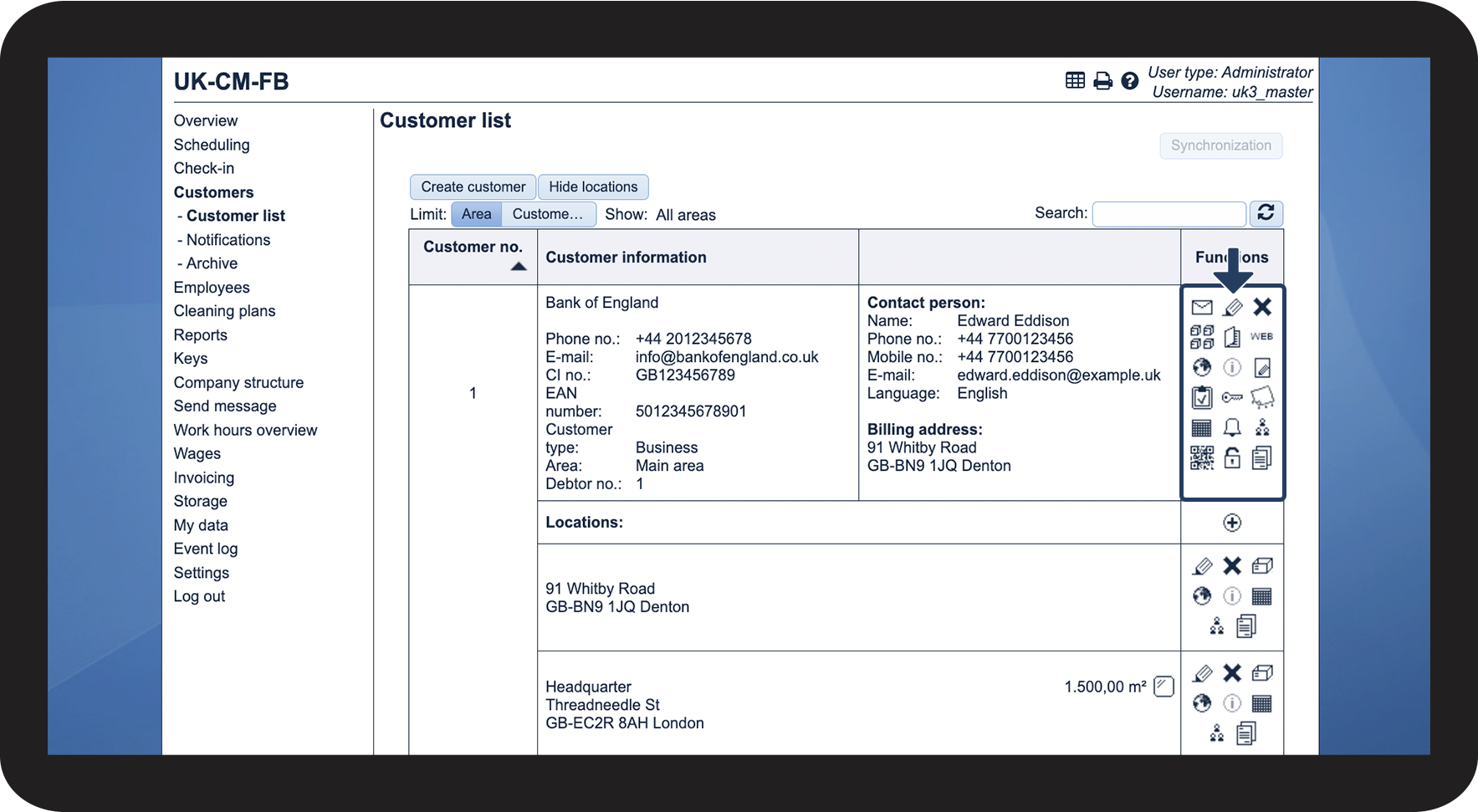Select Employees in the sidebar menu
This screenshot has width=1478, height=812.
point(212,288)
